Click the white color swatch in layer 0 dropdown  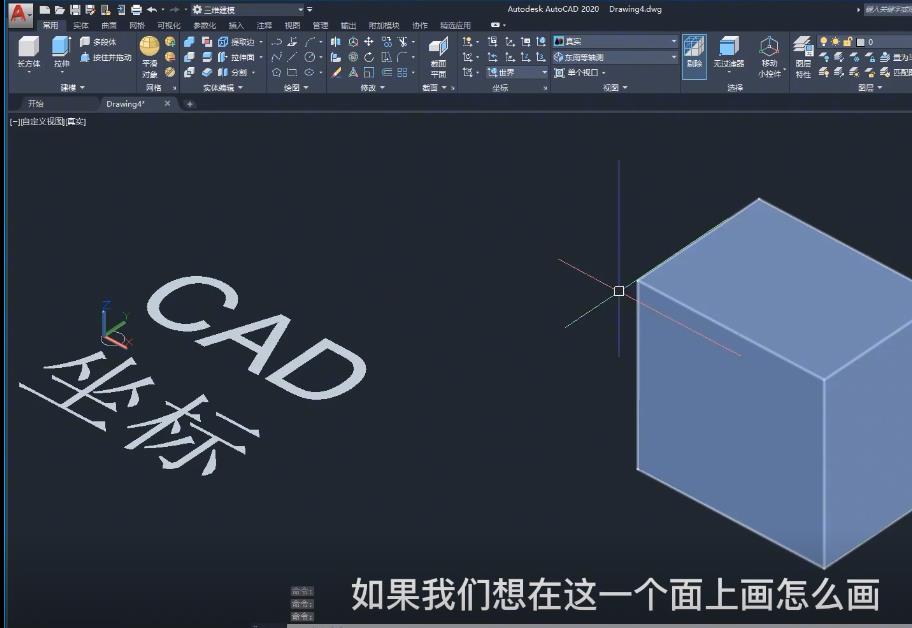coord(861,41)
